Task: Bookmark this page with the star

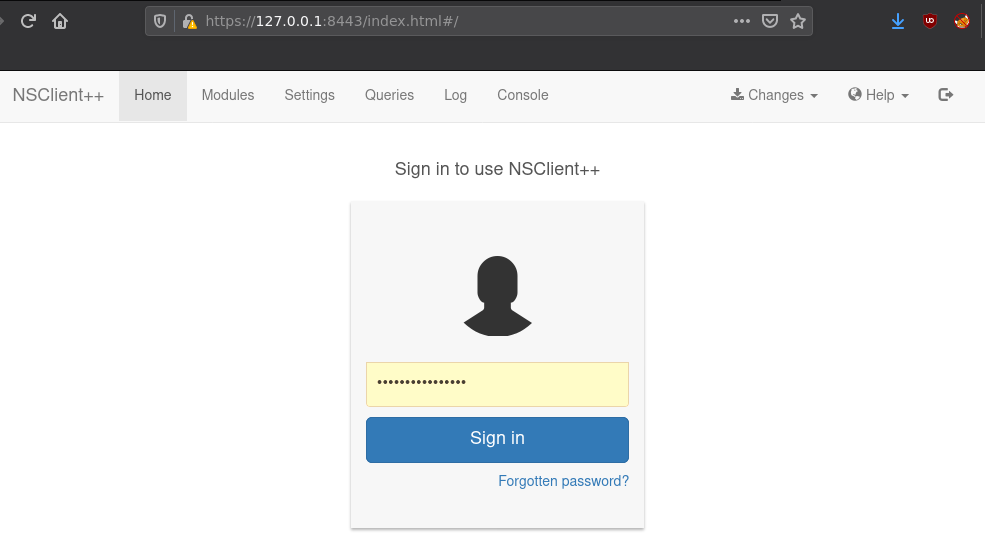Action: point(797,21)
